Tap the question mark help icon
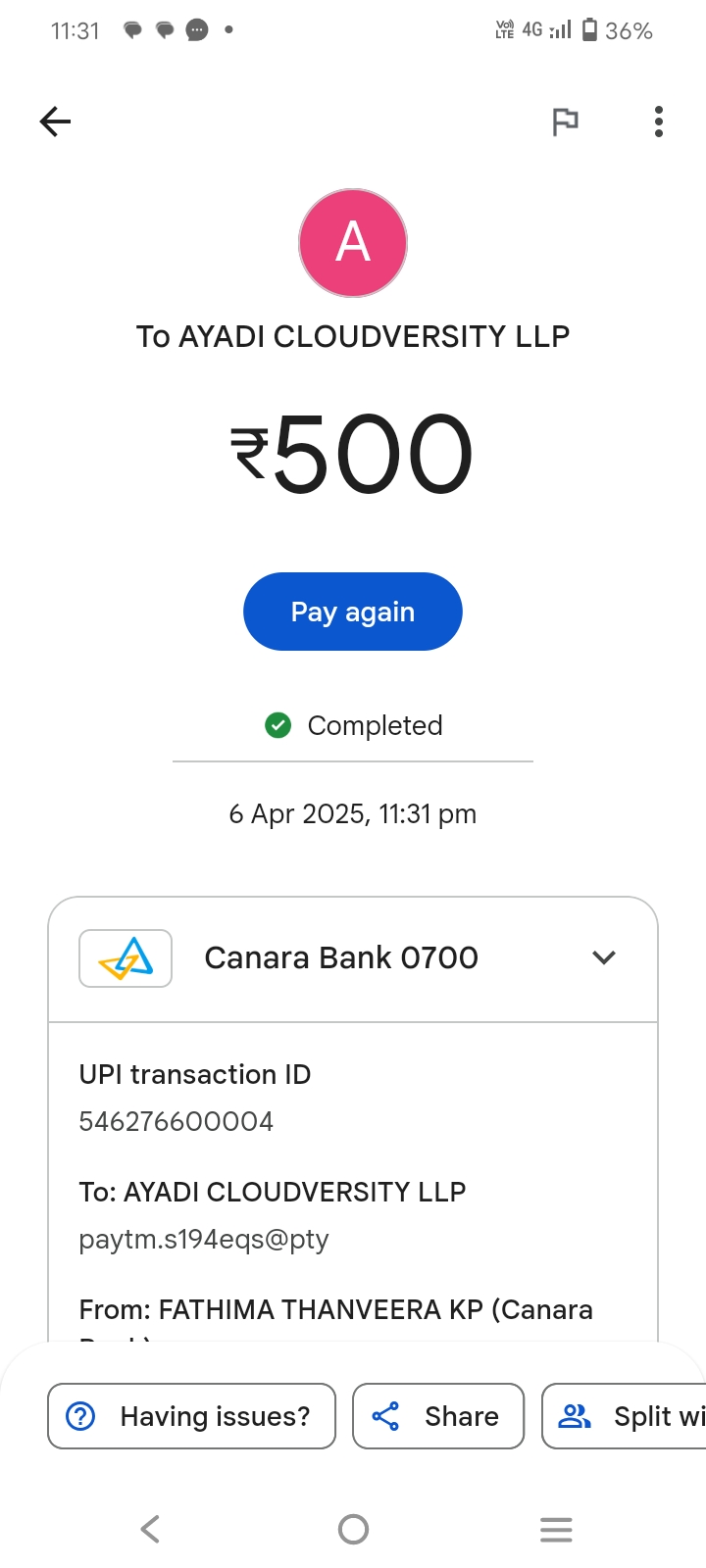 [80, 1416]
